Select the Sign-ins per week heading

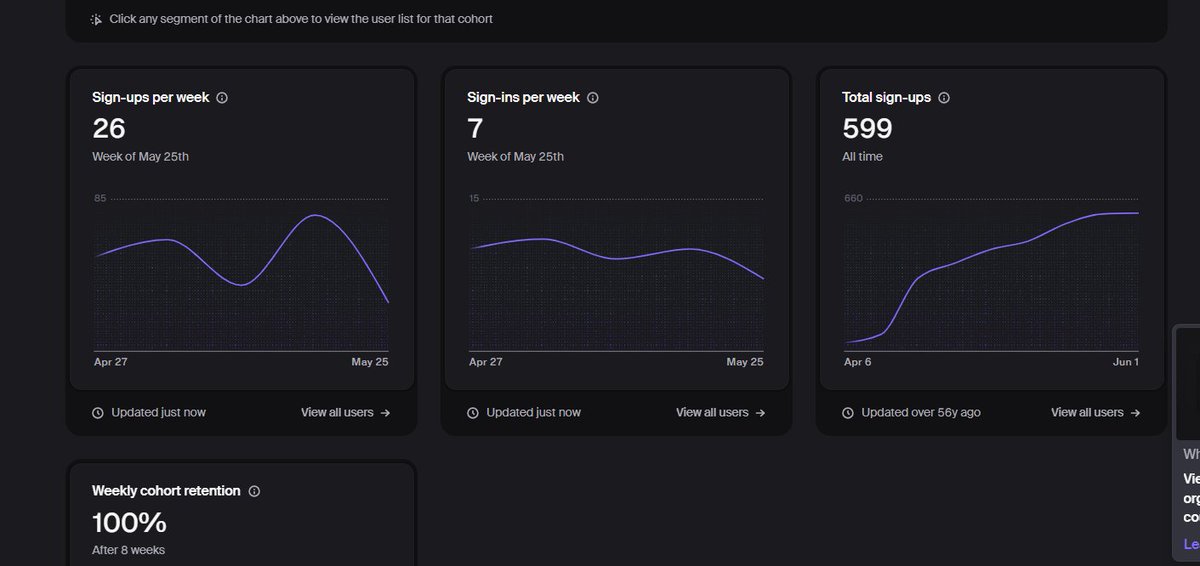click(523, 98)
